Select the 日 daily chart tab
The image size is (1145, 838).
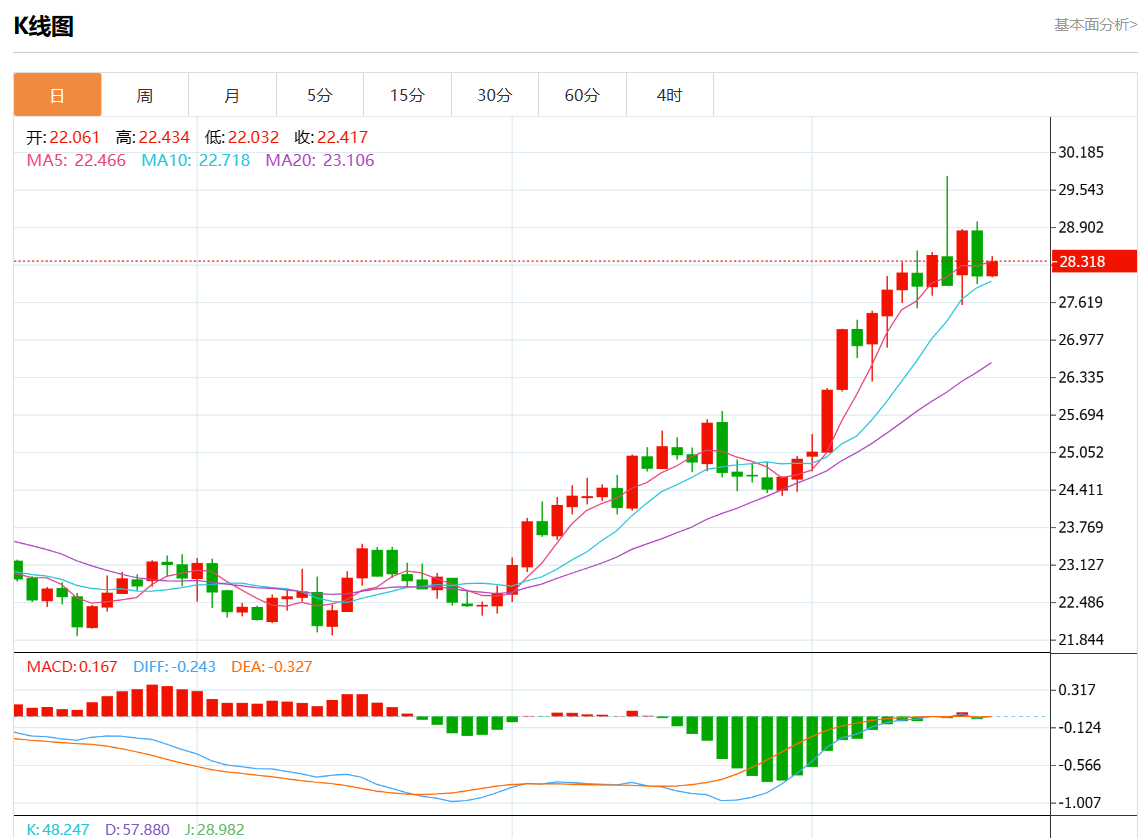(57, 95)
